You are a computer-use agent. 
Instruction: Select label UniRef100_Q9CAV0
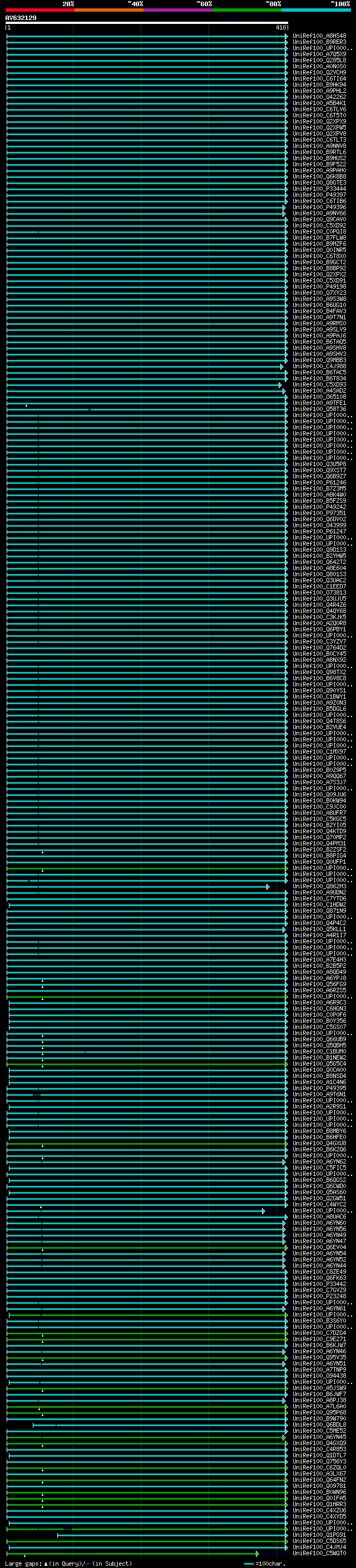coord(319,219)
